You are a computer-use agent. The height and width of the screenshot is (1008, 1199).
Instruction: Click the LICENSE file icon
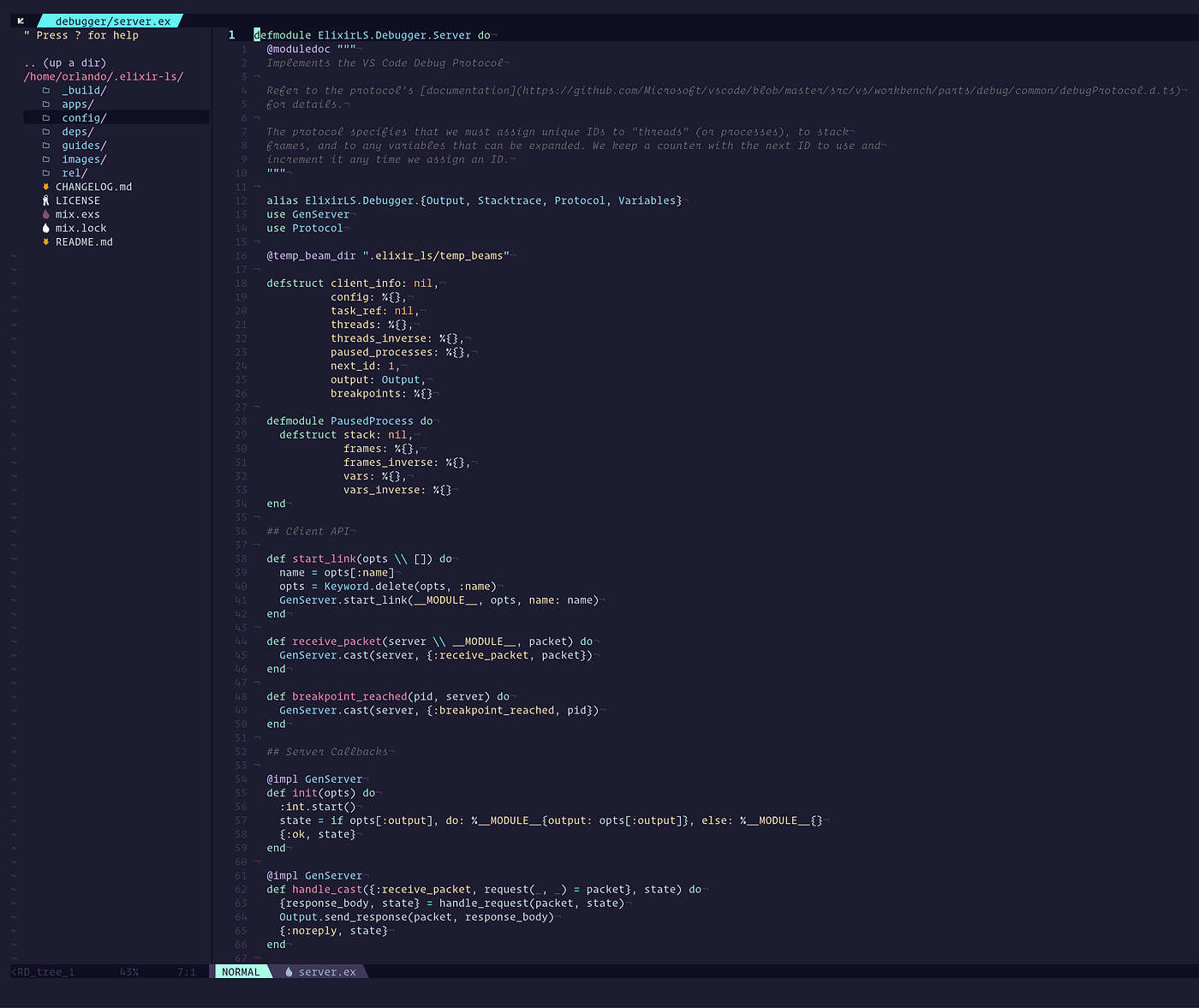[x=45, y=200]
